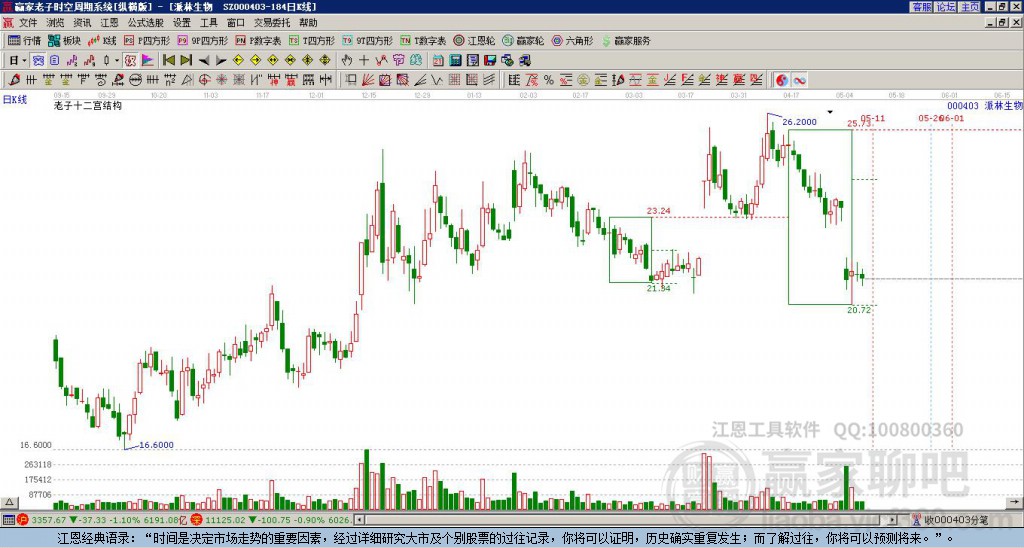Open the 浏览 menu
The width and height of the screenshot is (1024, 548).
pos(56,23)
